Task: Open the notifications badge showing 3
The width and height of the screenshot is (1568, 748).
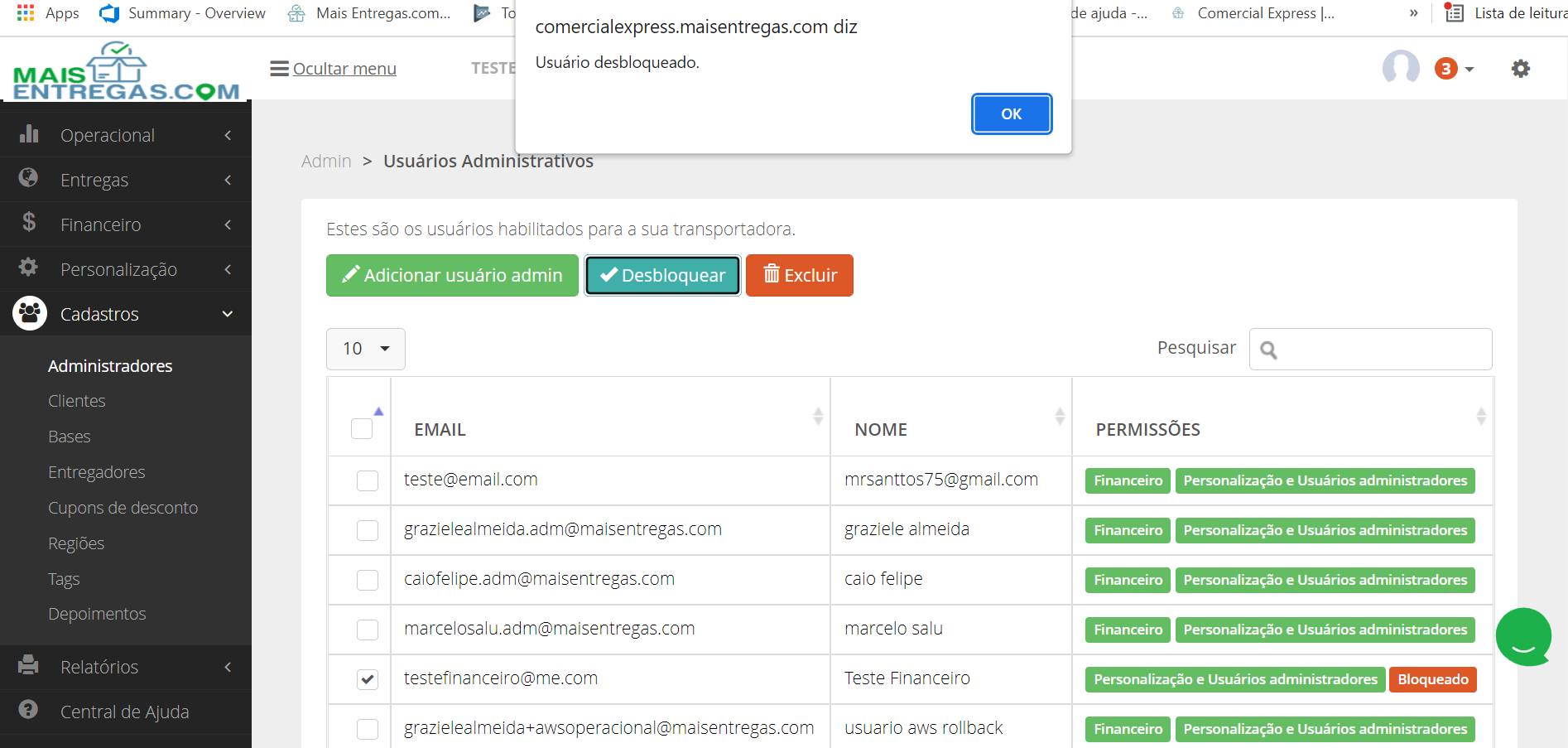Action: 1445,69
